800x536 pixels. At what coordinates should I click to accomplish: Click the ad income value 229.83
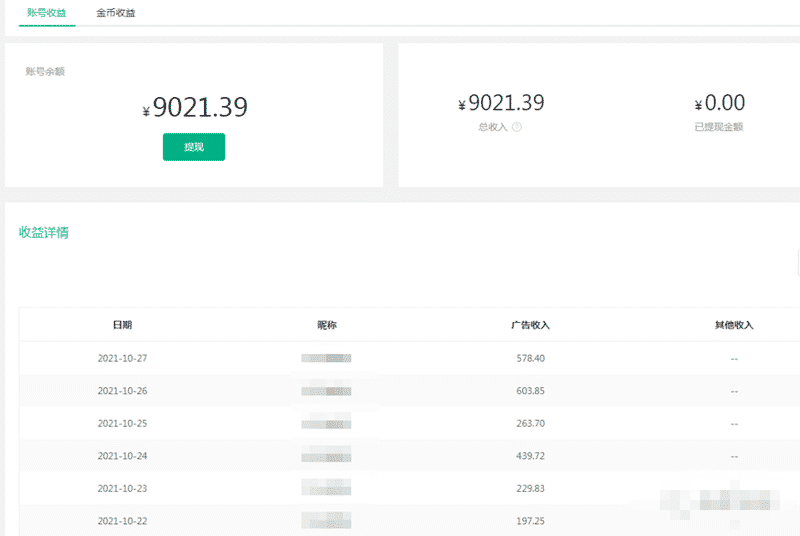531,489
